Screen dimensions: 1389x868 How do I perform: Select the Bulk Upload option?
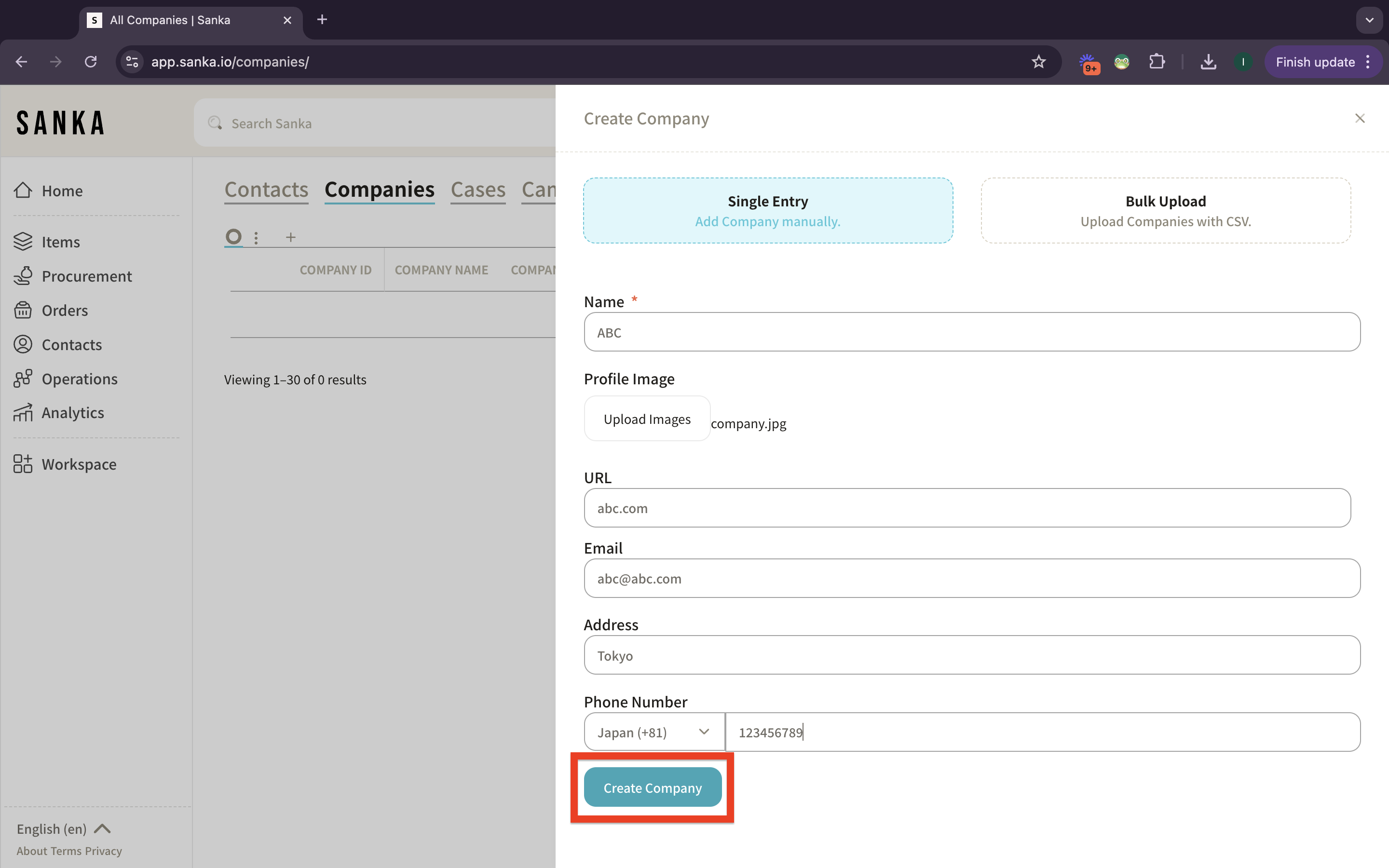[x=1165, y=211]
